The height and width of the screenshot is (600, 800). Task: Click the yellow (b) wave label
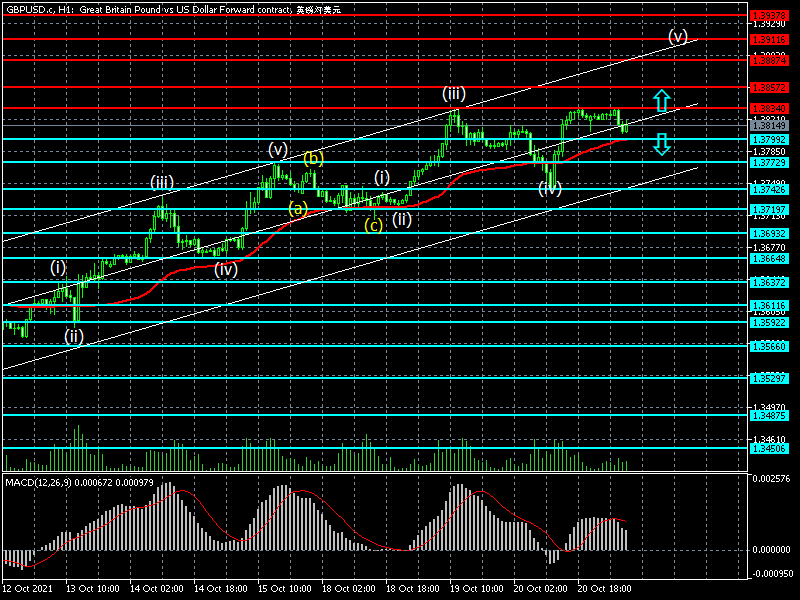coord(313,159)
